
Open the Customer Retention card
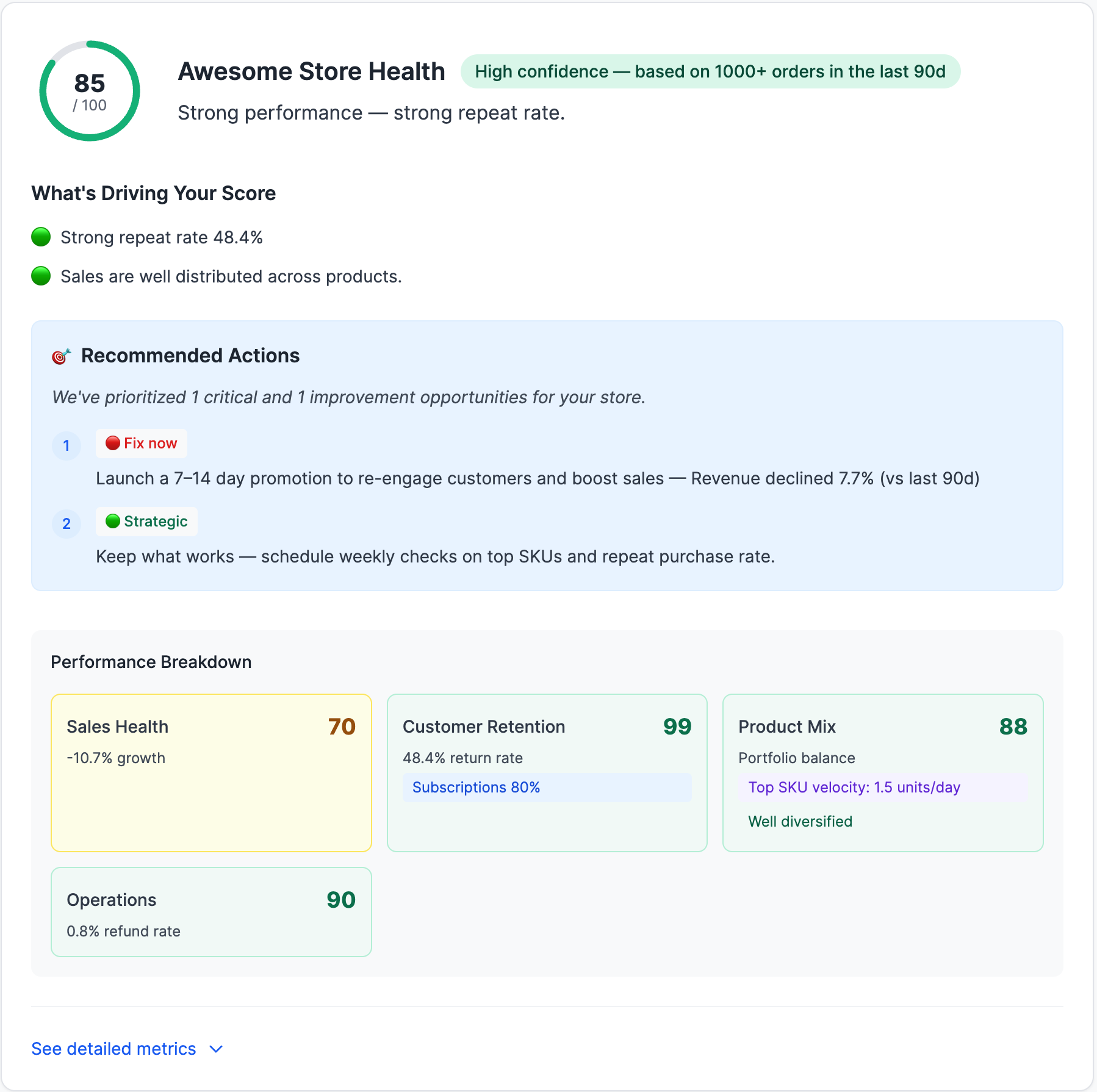point(547,772)
